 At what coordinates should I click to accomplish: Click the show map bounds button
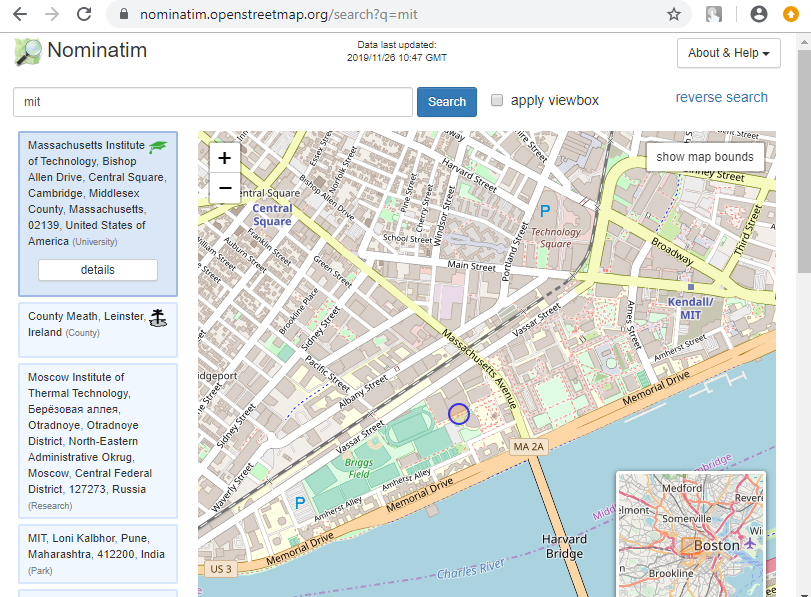pyautogui.click(x=705, y=156)
